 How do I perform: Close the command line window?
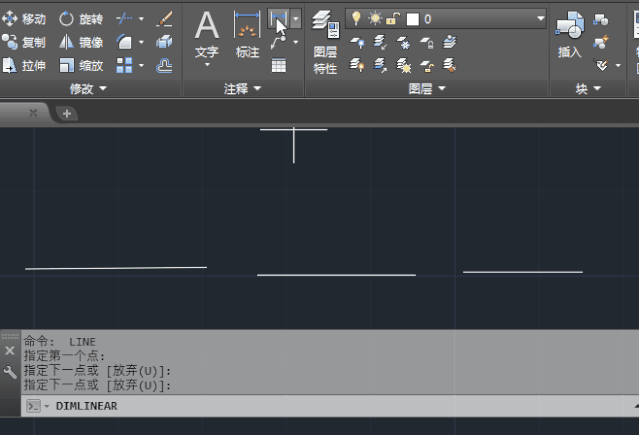[10, 351]
